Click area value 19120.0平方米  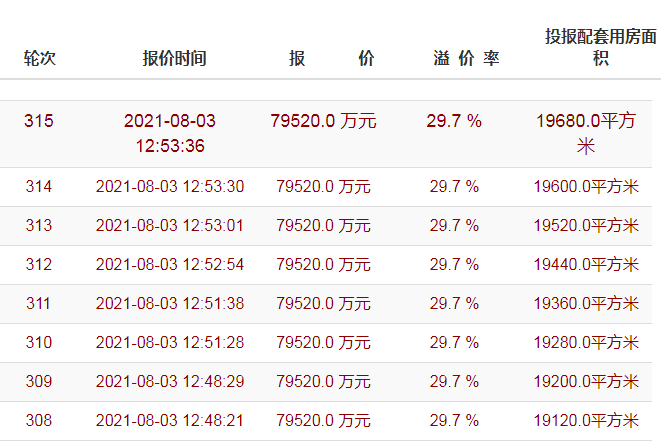point(586,420)
